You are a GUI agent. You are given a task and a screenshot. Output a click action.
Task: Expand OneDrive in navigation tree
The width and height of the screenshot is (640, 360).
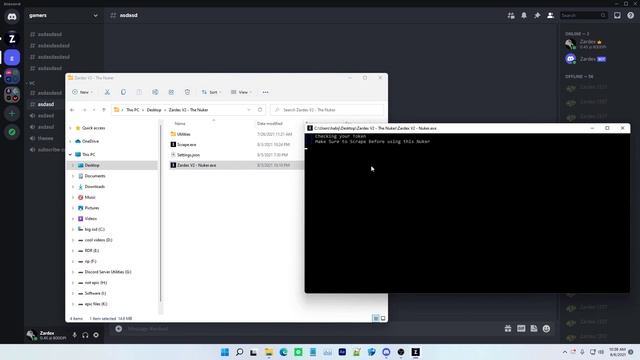coord(70,141)
